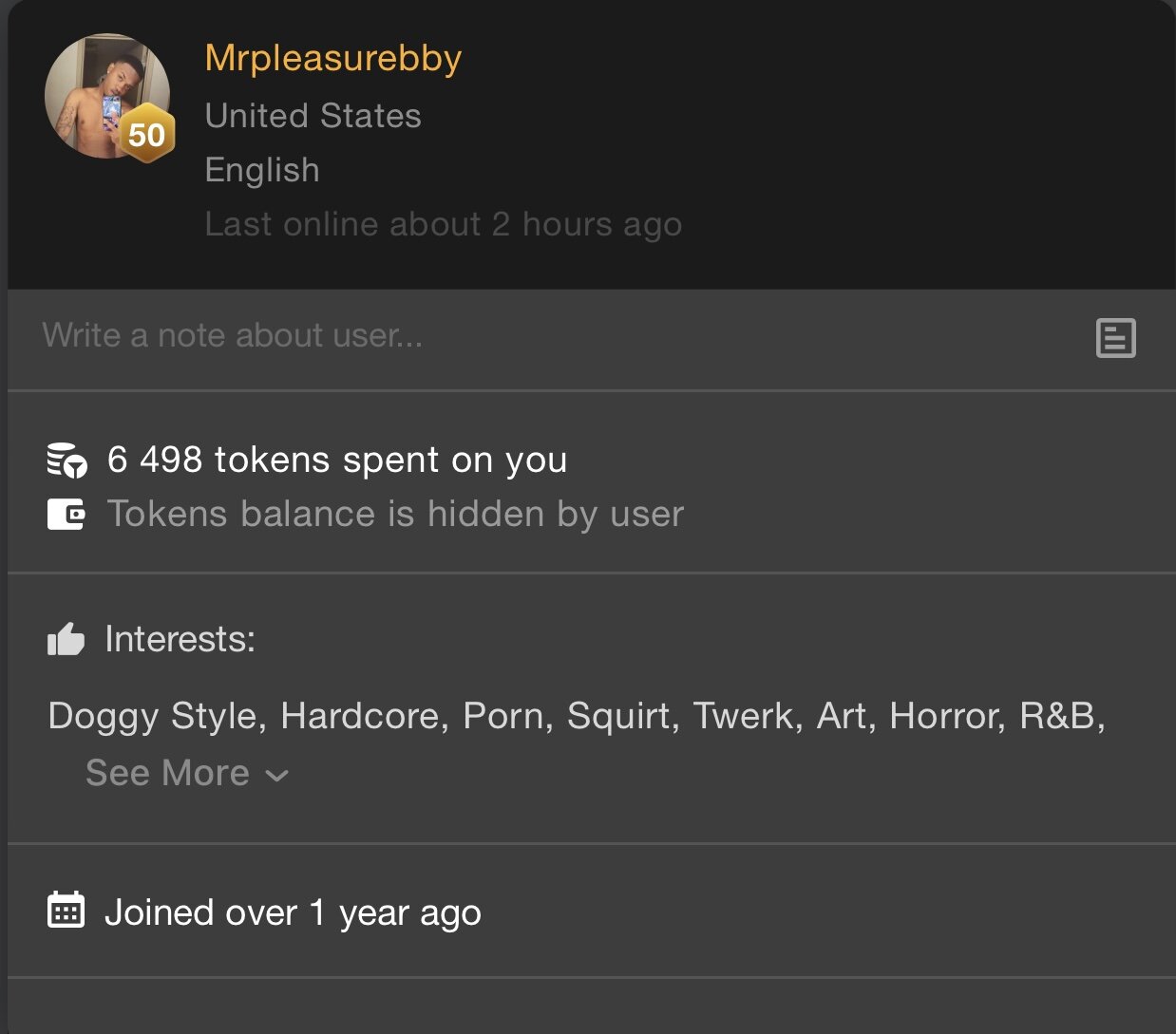
Task: Click the "6 498 tokens spent on you" text
Action: [x=337, y=461]
